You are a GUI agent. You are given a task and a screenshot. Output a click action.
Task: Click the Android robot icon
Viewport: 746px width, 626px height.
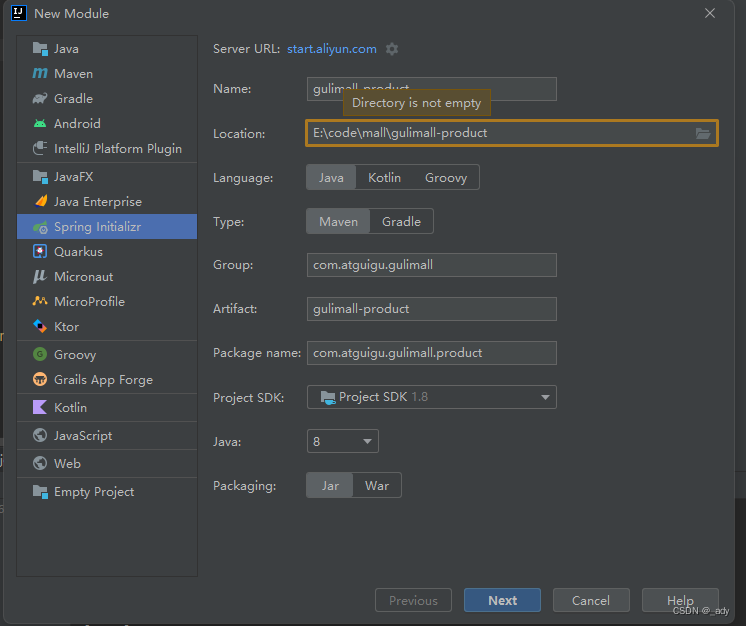coord(40,124)
